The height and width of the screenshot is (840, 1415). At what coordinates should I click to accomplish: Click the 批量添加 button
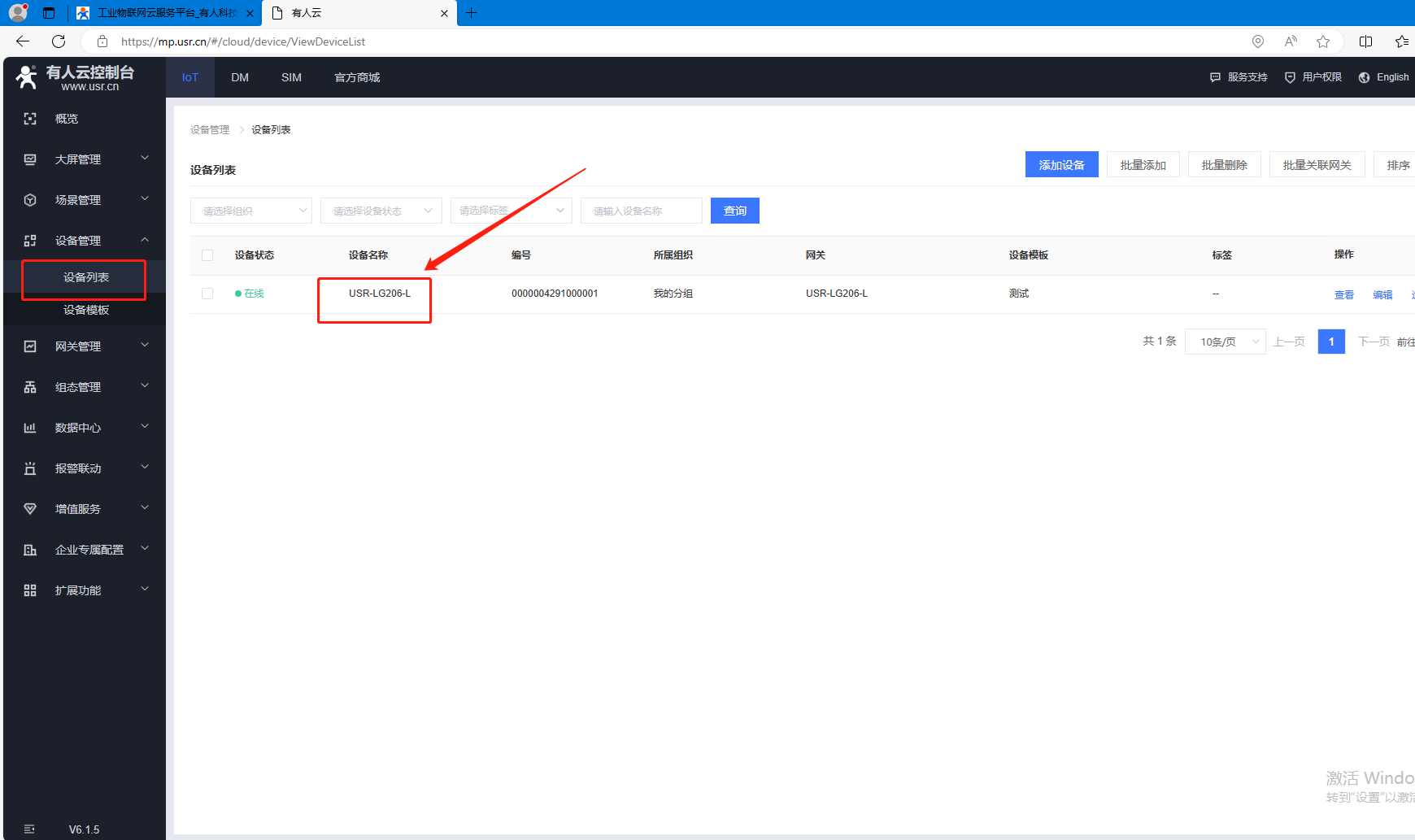point(1143,164)
